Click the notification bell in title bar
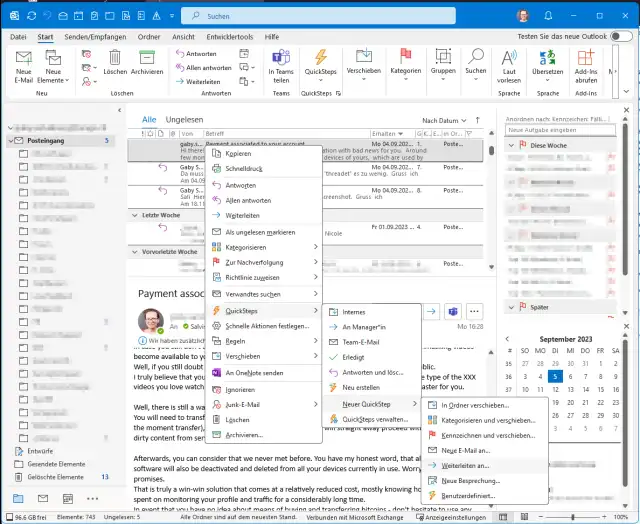Screen dimensions: 640x524 [548, 16]
